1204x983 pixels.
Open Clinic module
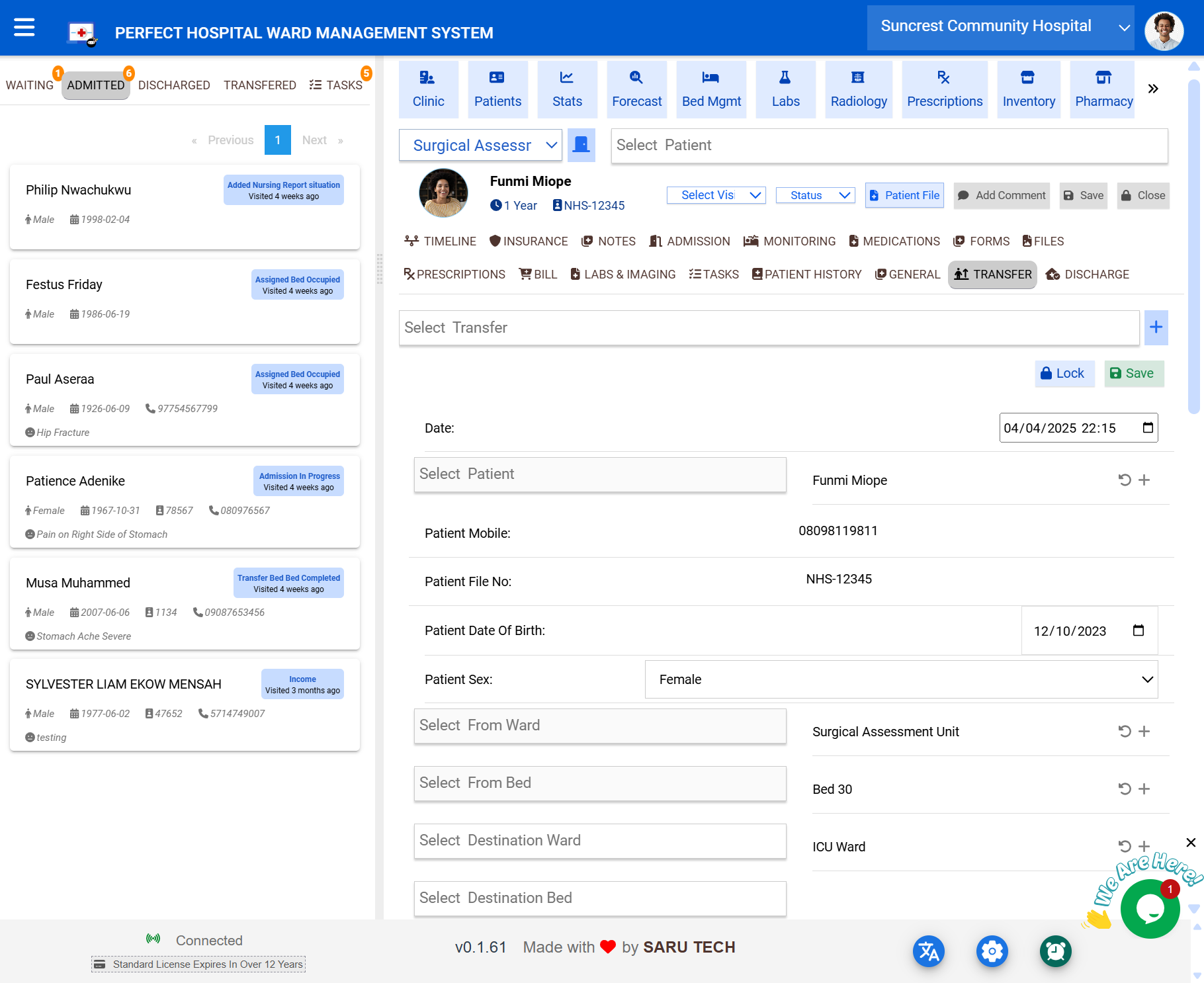pyautogui.click(x=429, y=89)
